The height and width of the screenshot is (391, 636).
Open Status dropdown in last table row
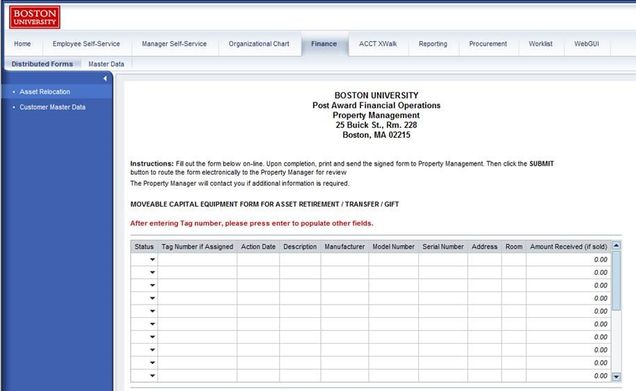pos(153,376)
